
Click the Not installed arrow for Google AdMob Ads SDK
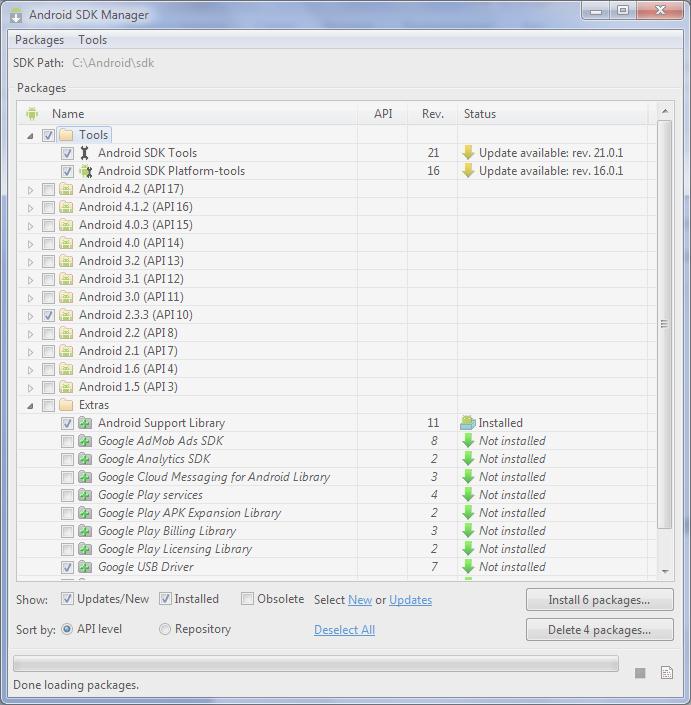click(468, 441)
